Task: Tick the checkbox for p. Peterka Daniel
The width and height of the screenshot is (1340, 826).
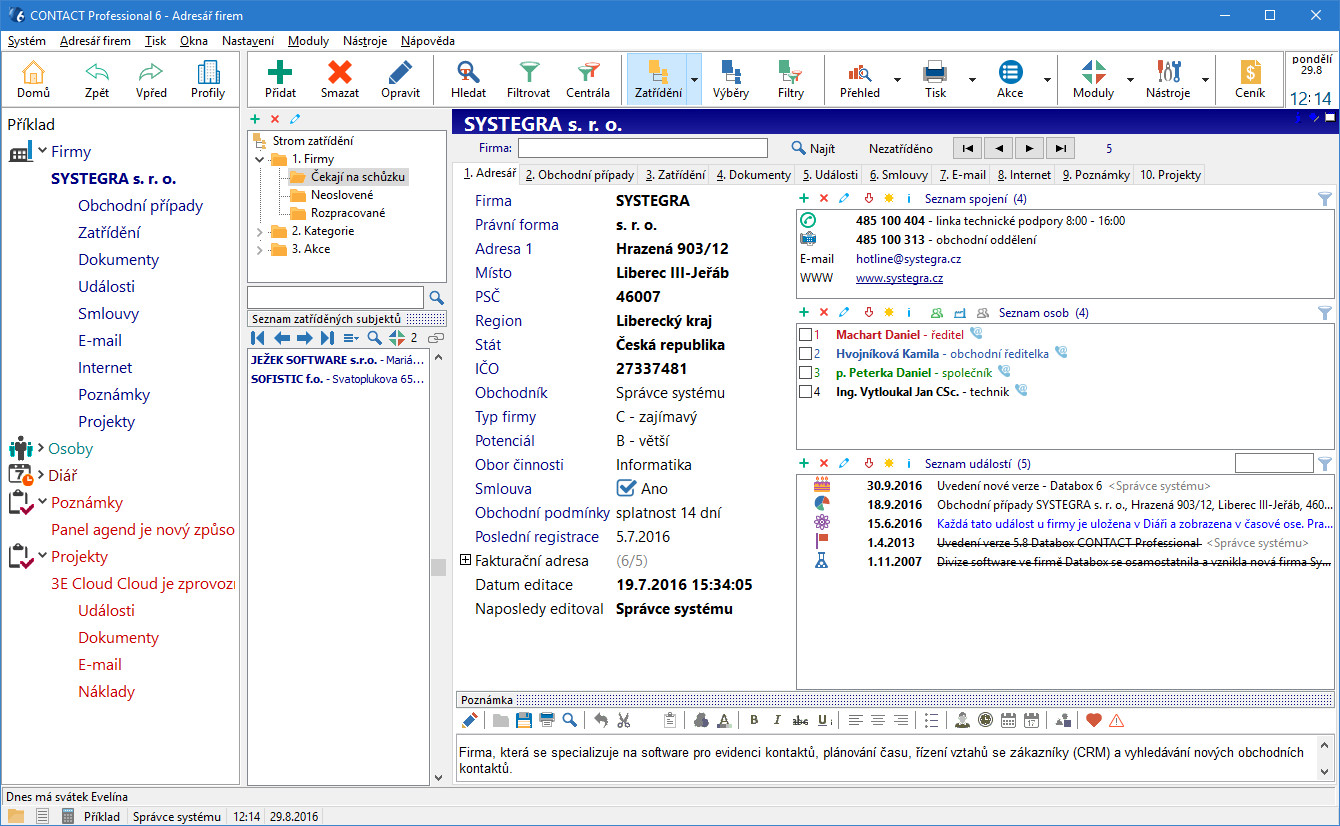Action: coord(805,372)
